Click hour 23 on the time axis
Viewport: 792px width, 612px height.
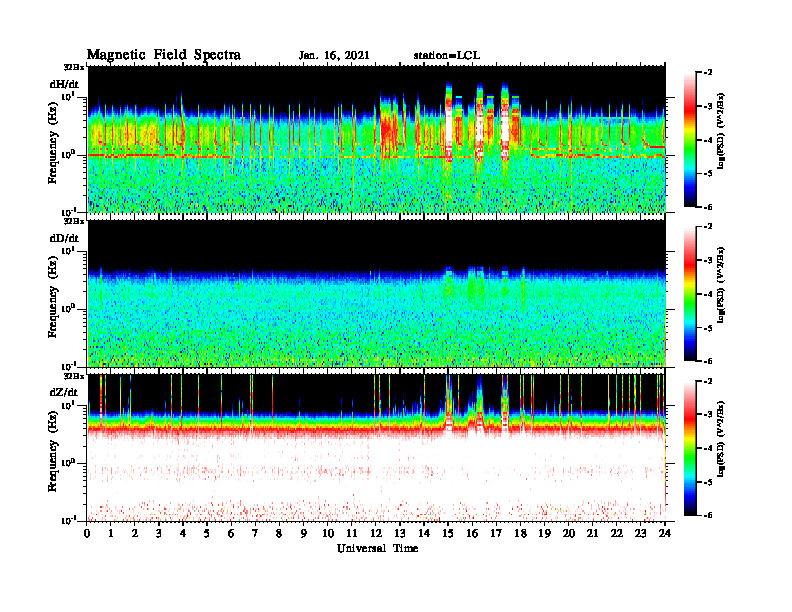(x=641, y=534)
